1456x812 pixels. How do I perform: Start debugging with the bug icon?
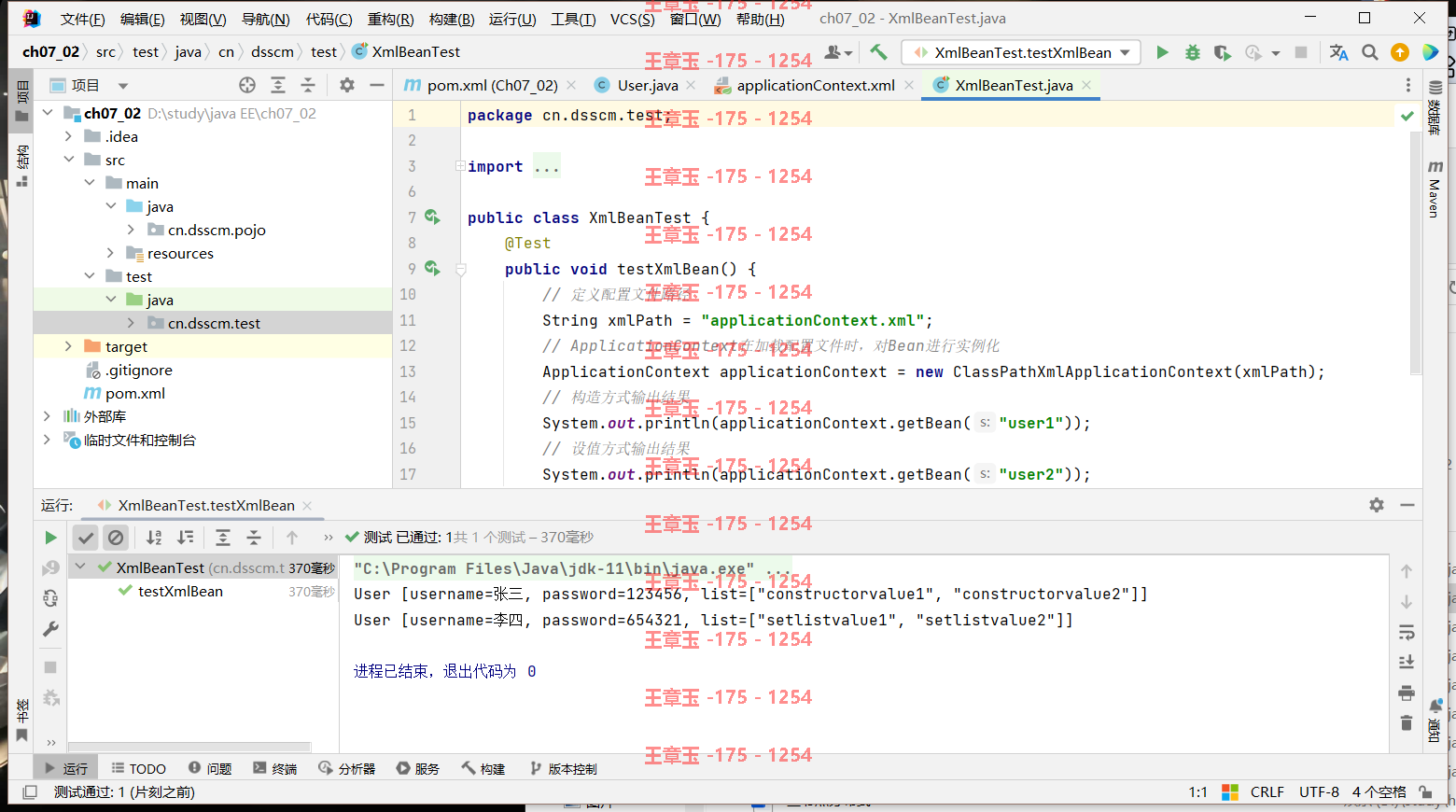(1192, 52)
